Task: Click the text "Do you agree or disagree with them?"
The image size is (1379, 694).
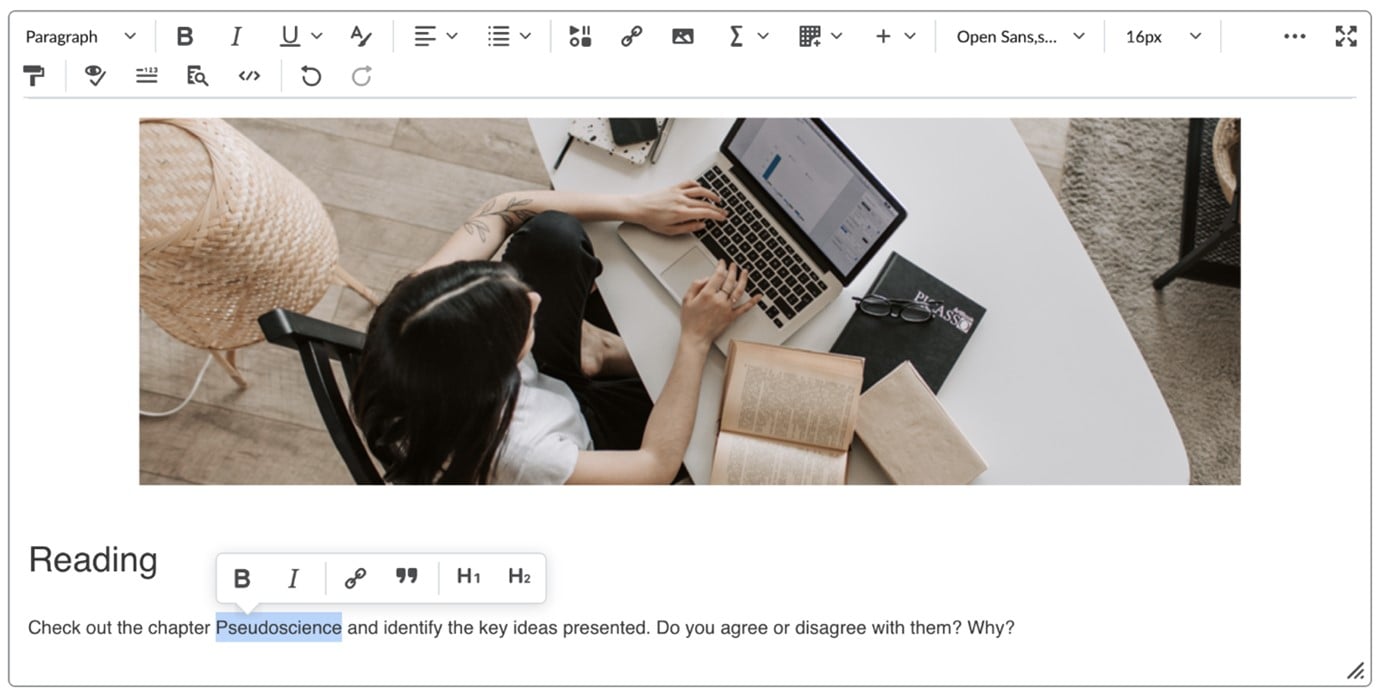Action: [x=808, y=628]
